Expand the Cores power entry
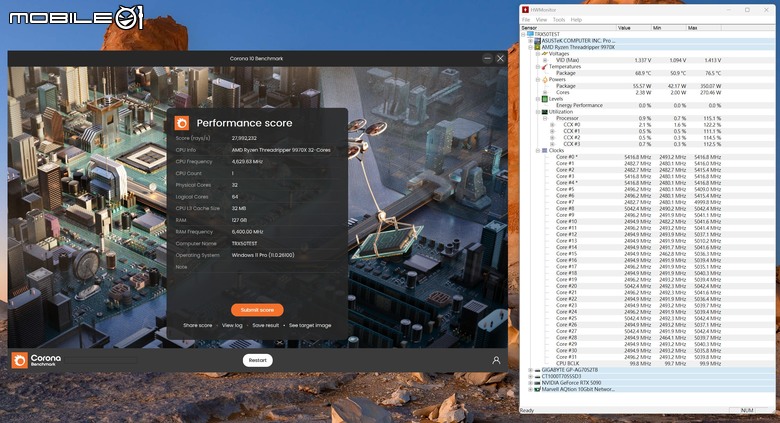The image size is (780, 423). click(545, 92)
